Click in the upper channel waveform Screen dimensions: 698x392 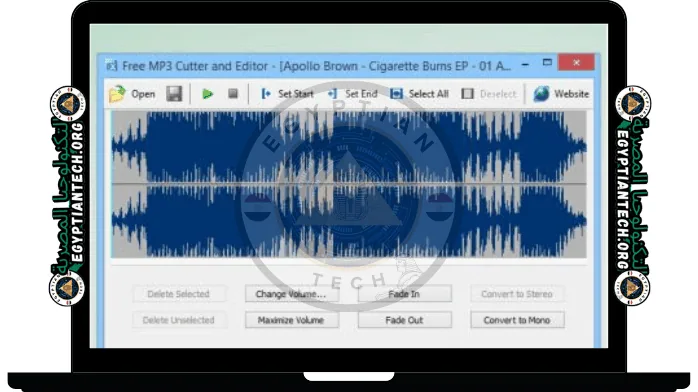[349, 147]
